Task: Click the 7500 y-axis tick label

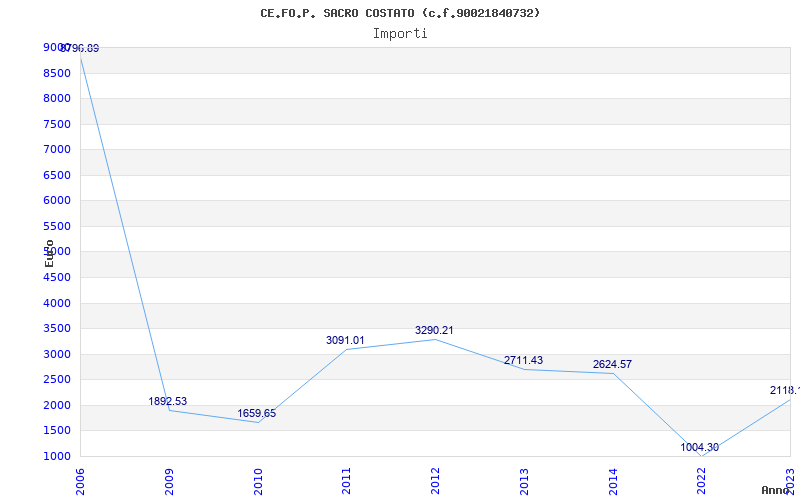Action: tap(57, 124)
